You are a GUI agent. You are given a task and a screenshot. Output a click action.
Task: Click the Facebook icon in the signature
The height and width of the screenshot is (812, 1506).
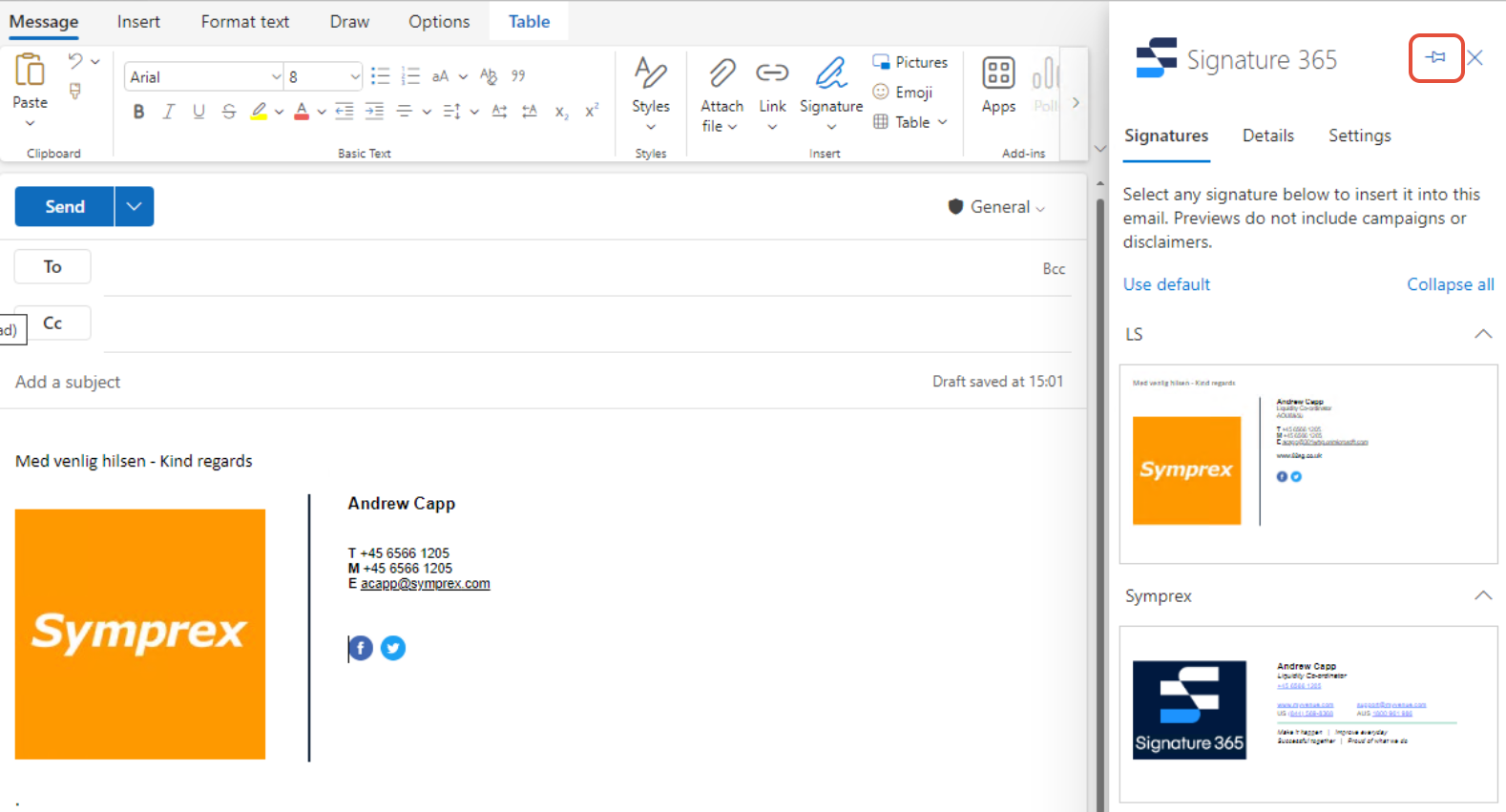point(361,649)
